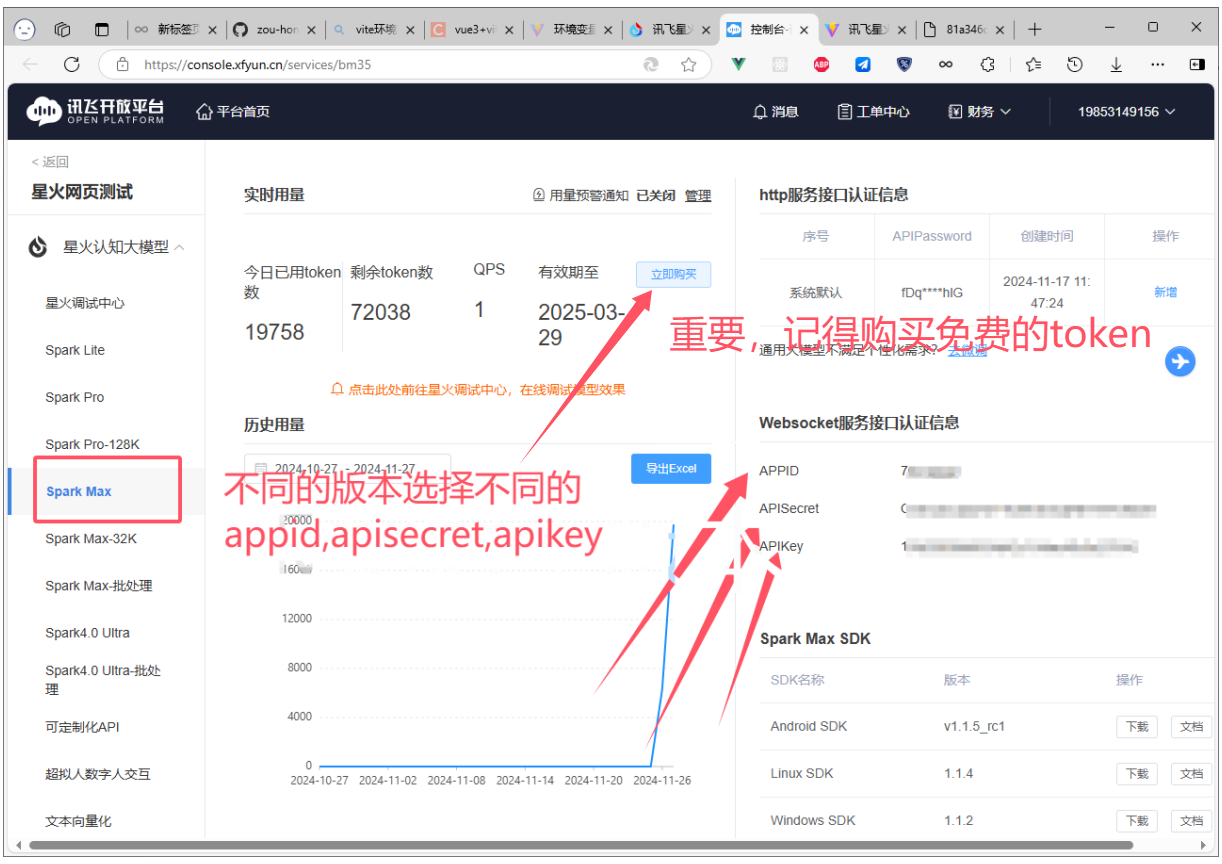The height and width of the screenshot is (864, 1222).
Task: Open 文档 for Windows SDK
Action: click(x=1191, y=820)
